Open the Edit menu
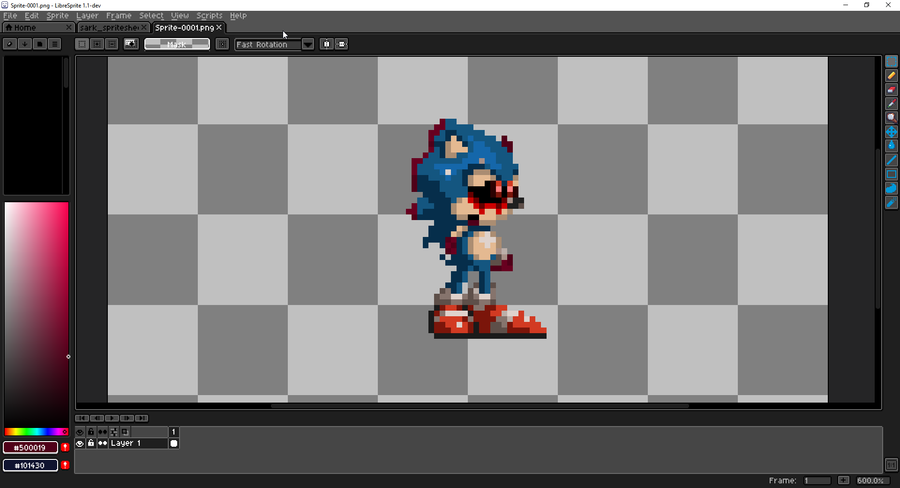 32,16
